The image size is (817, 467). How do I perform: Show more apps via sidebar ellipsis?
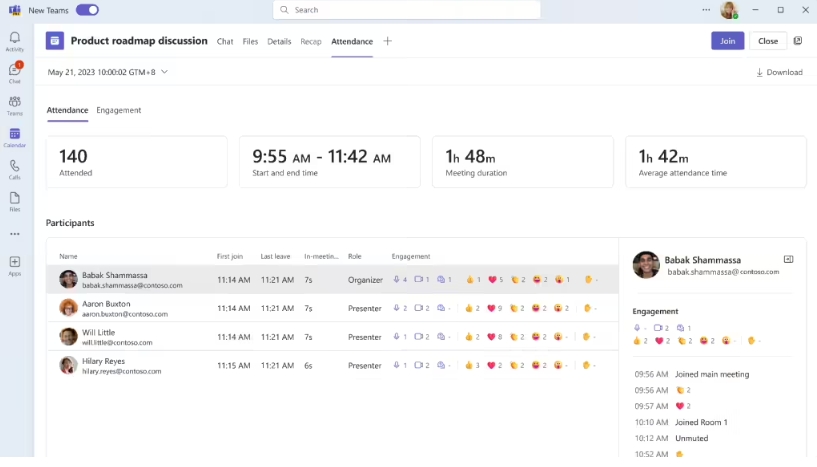click(14, 233)
